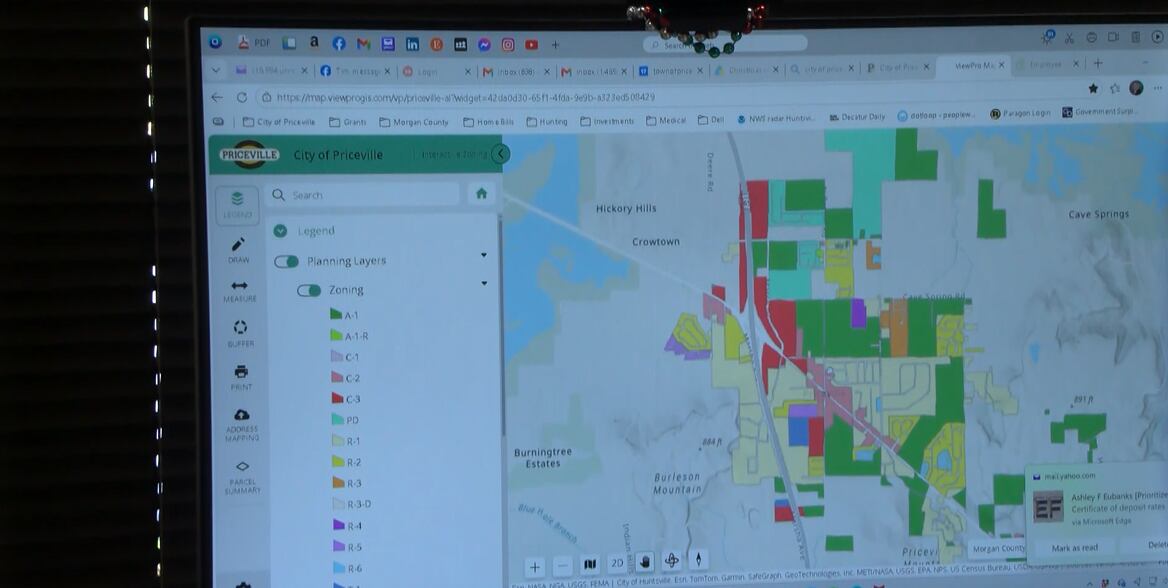
Task: Switch to the ViewPro Map tab
Action: [974, 66]
